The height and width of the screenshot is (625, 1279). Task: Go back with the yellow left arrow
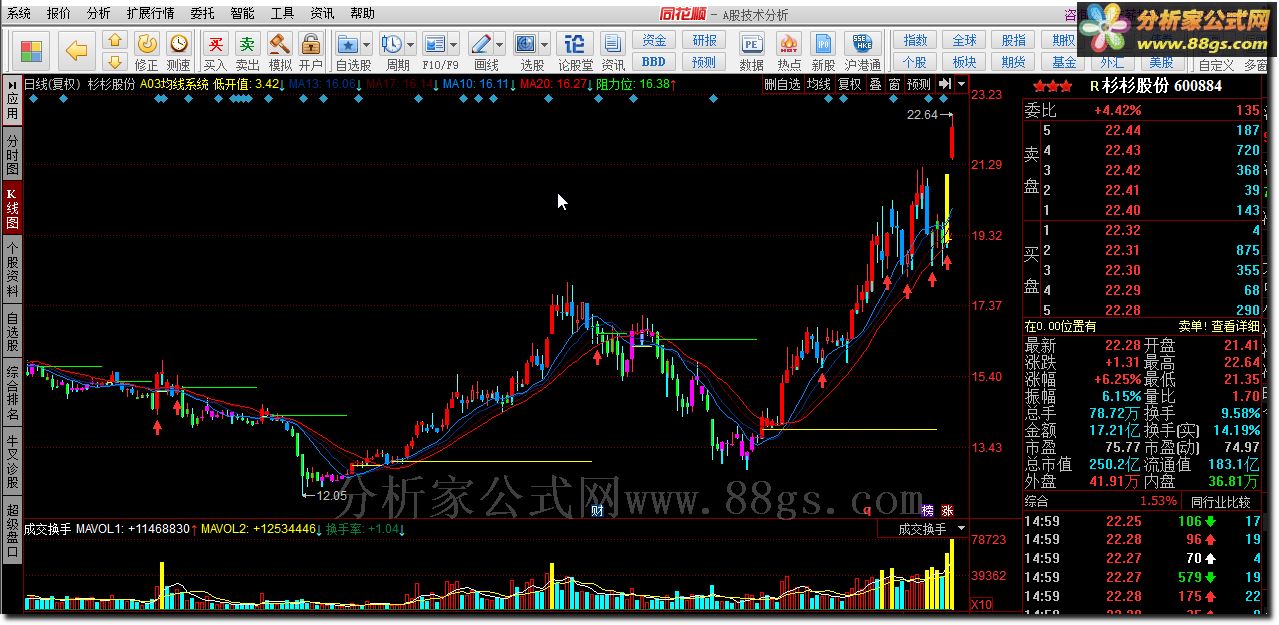coord(77,49)
